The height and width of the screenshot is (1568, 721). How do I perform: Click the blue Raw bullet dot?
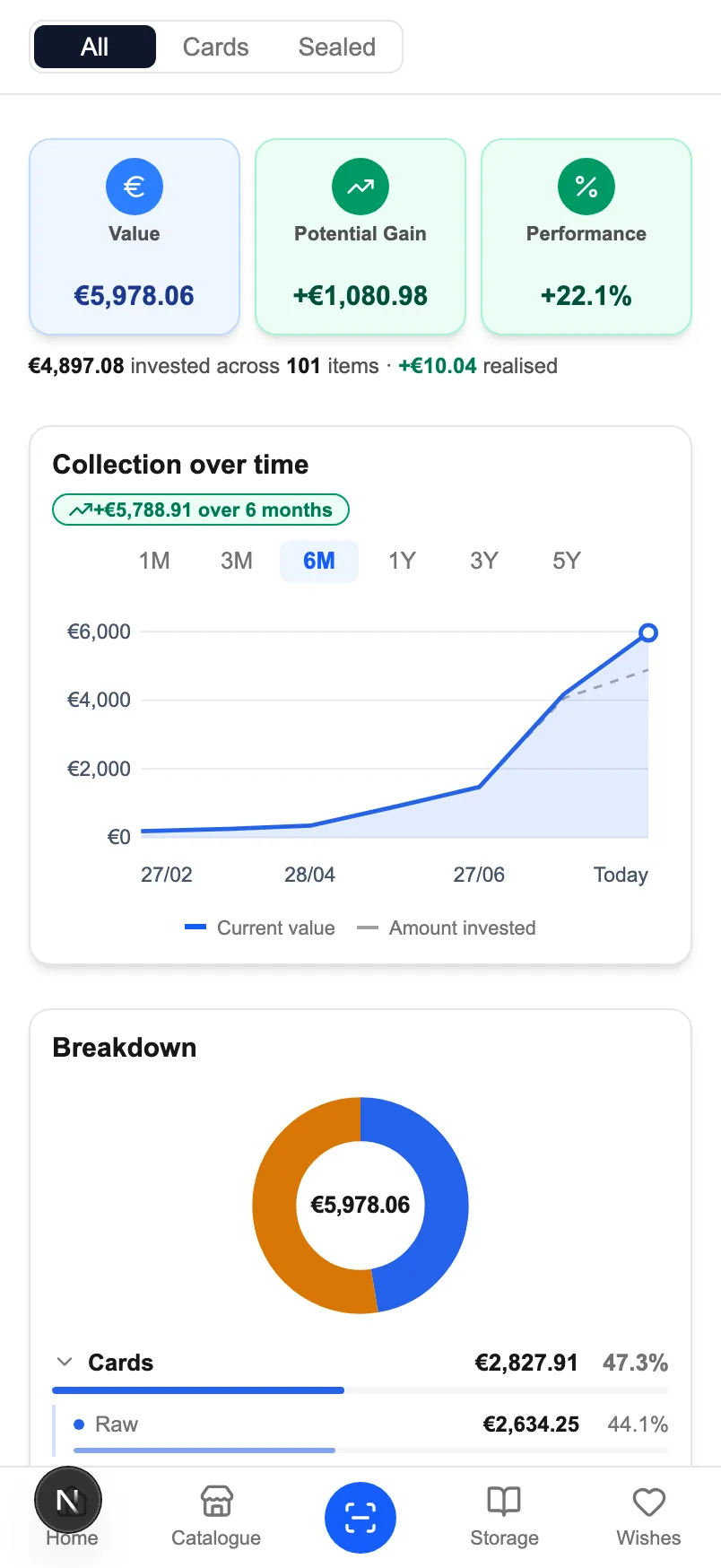[x=79, y=1424]
